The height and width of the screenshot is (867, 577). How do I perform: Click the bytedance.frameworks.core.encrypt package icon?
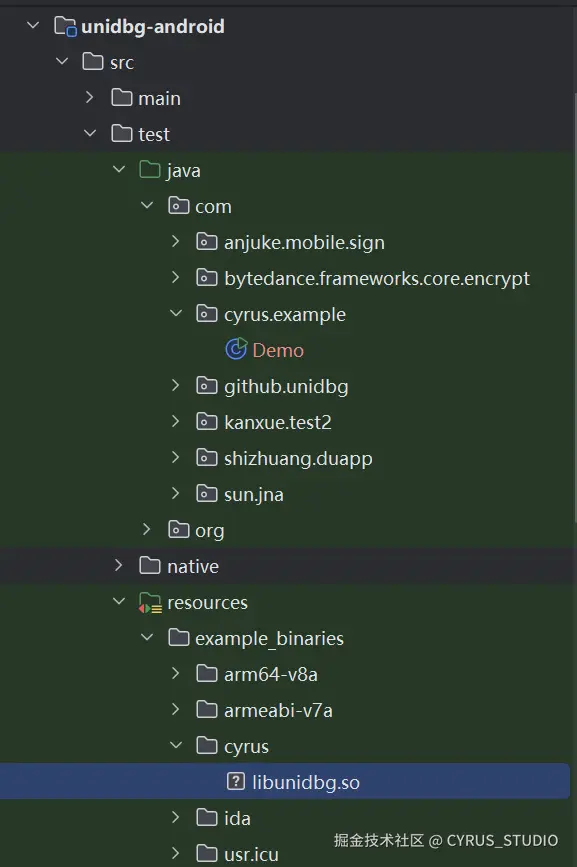pos(207,278)
